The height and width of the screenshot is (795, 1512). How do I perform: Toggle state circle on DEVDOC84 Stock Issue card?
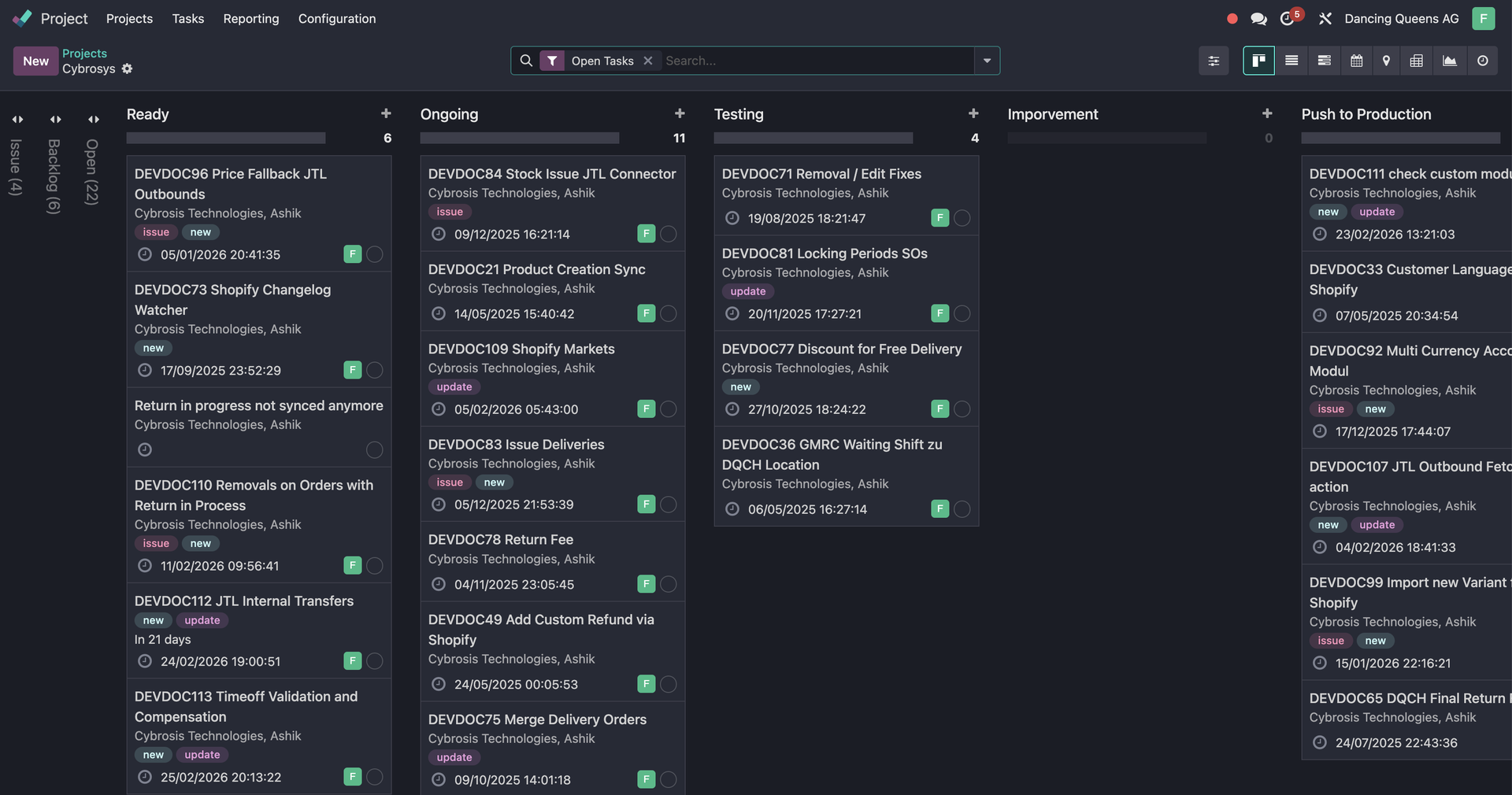click(669, 234)
